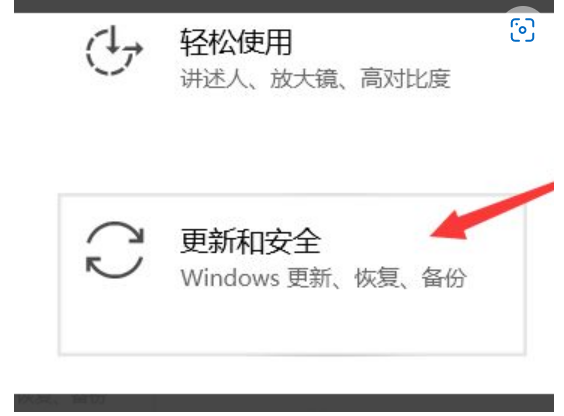Click the Update & Security sync arrows icon

click(x=115, y=250)
